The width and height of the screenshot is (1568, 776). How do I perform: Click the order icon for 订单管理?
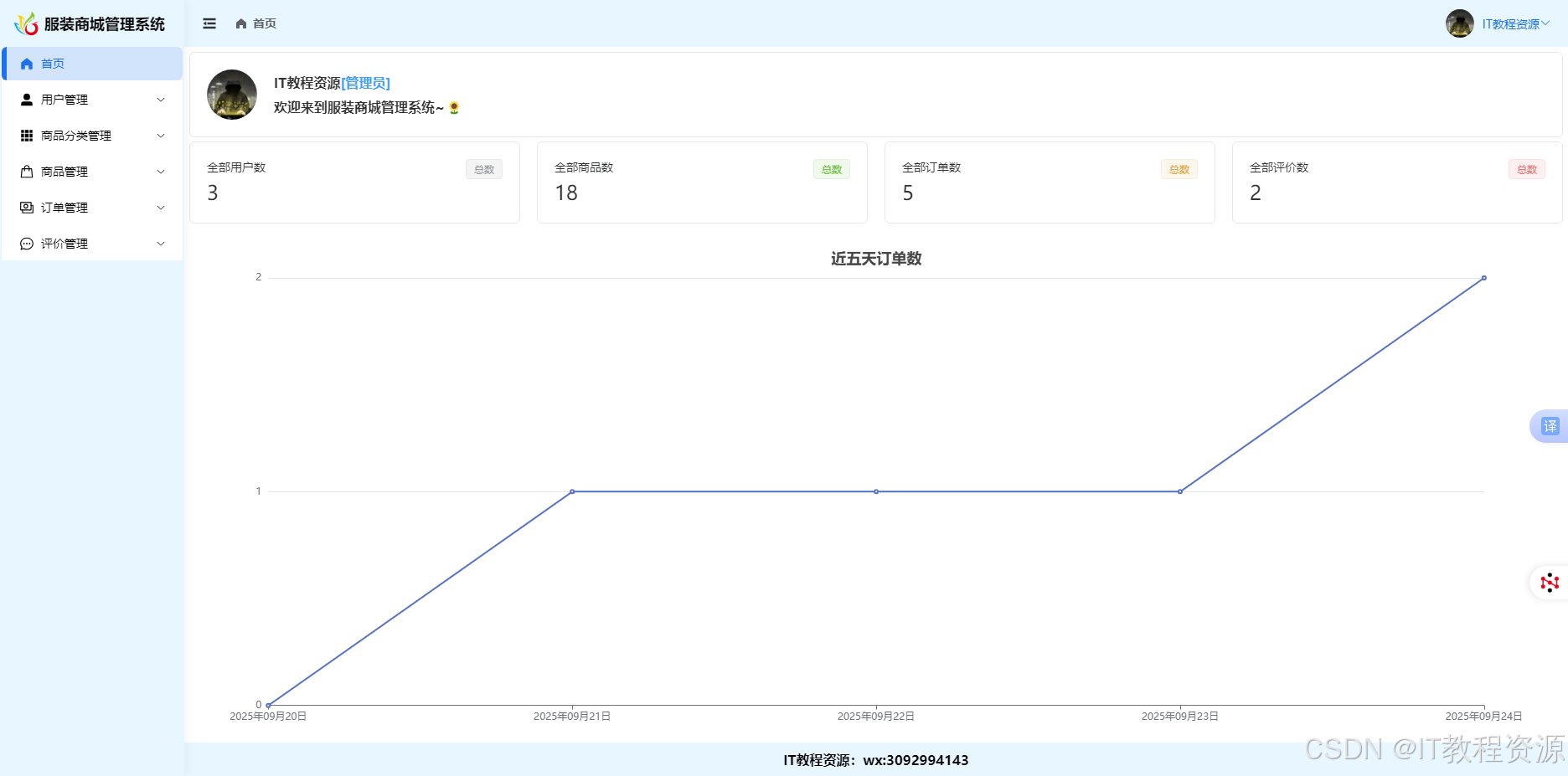point(27,208)
